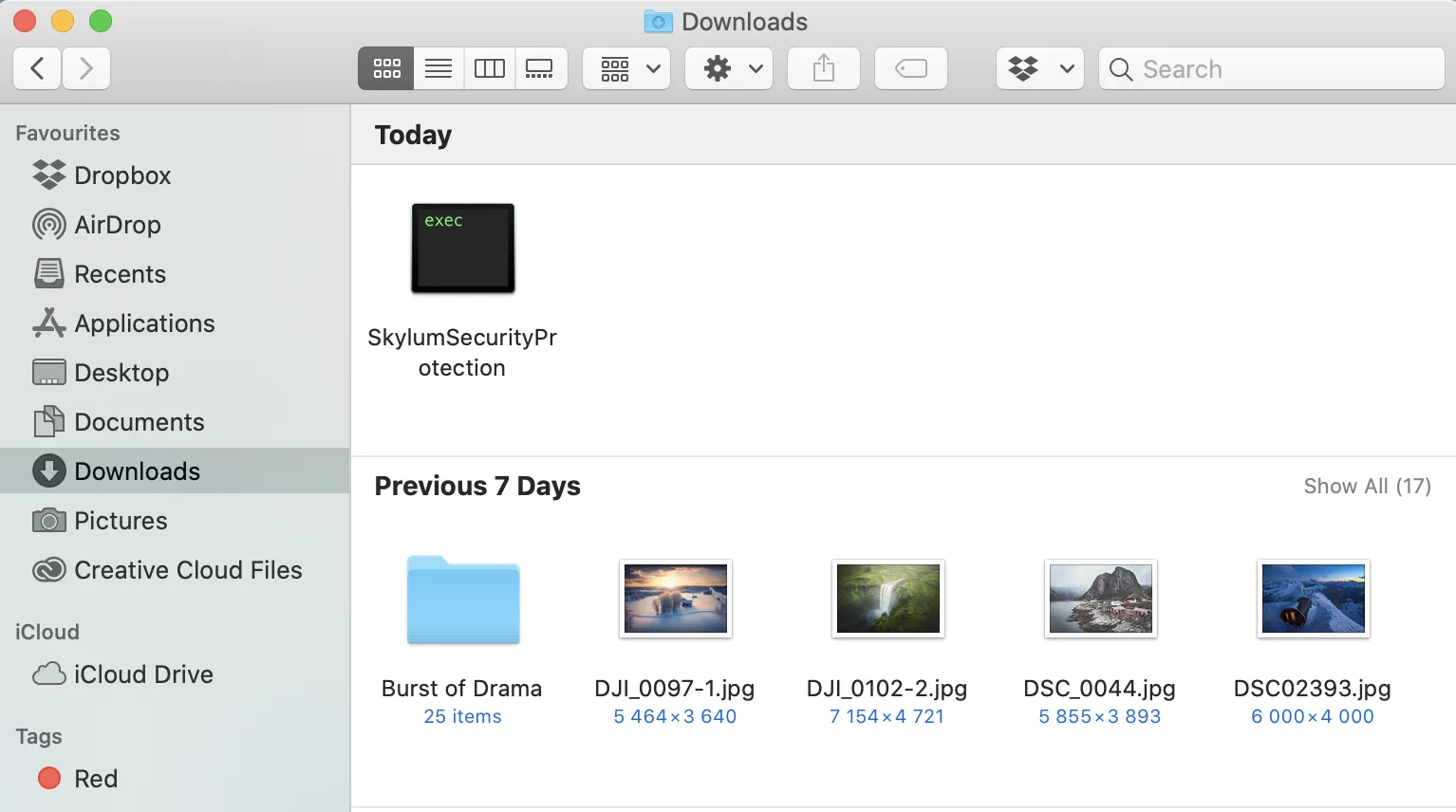
Task: Open the gear action menu
Action: 730,68
